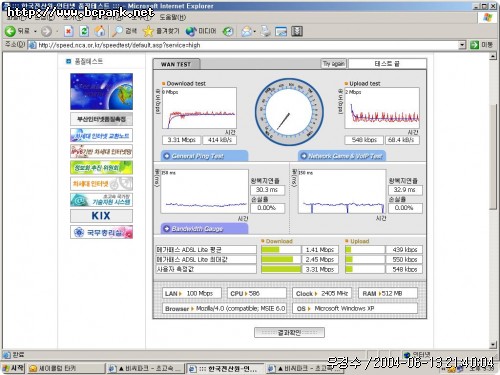Click the vertical scrollbar thumb
This screenshot has height=375, width=500.
pyautogui.click(x=493, y=157)
